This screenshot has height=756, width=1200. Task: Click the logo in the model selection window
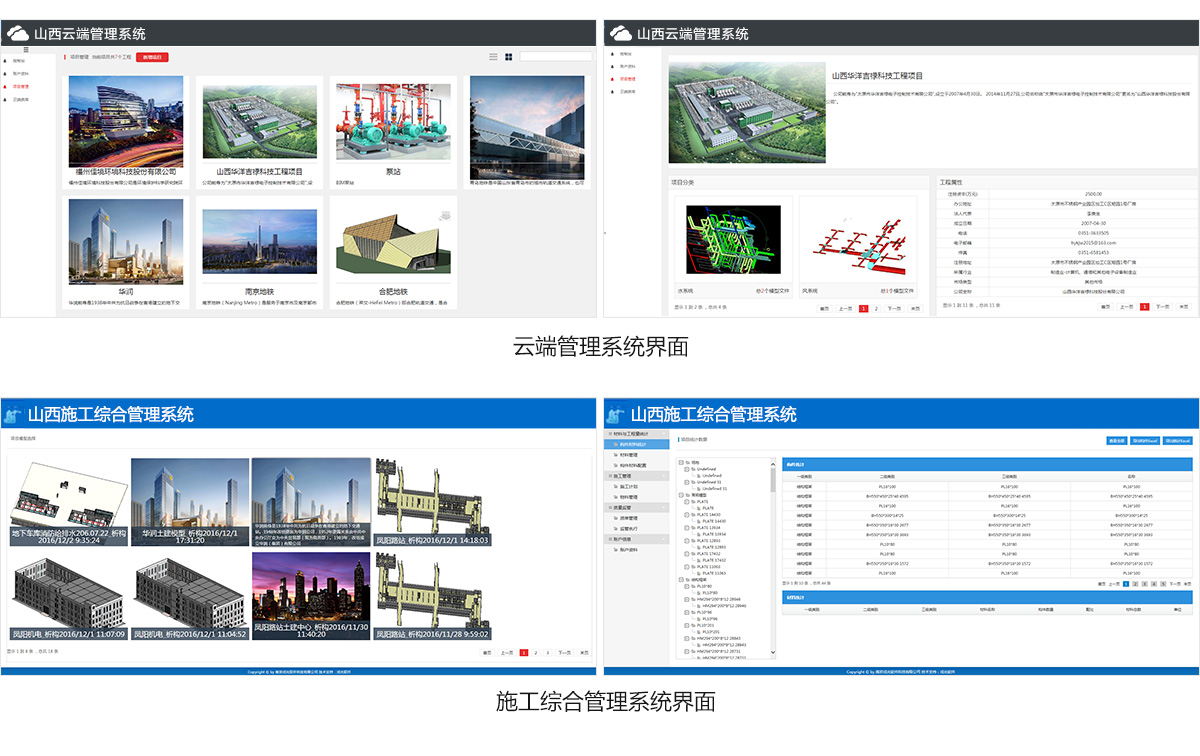point(14,414)
